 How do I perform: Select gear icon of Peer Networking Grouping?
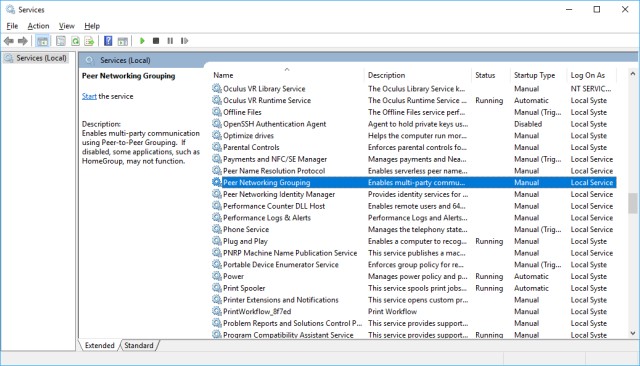point(217,182)
